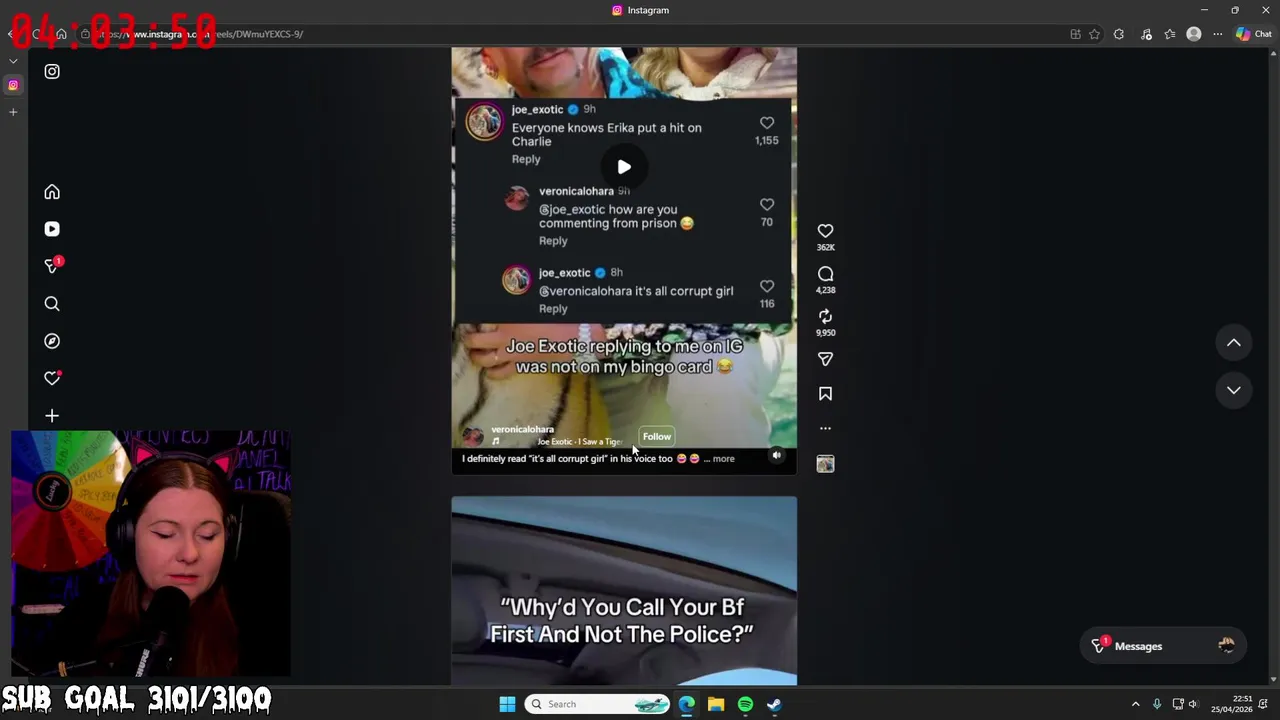1280x720 pixels.
Task: Open direct messages icon in sidebar
Action: click(52, 266)
